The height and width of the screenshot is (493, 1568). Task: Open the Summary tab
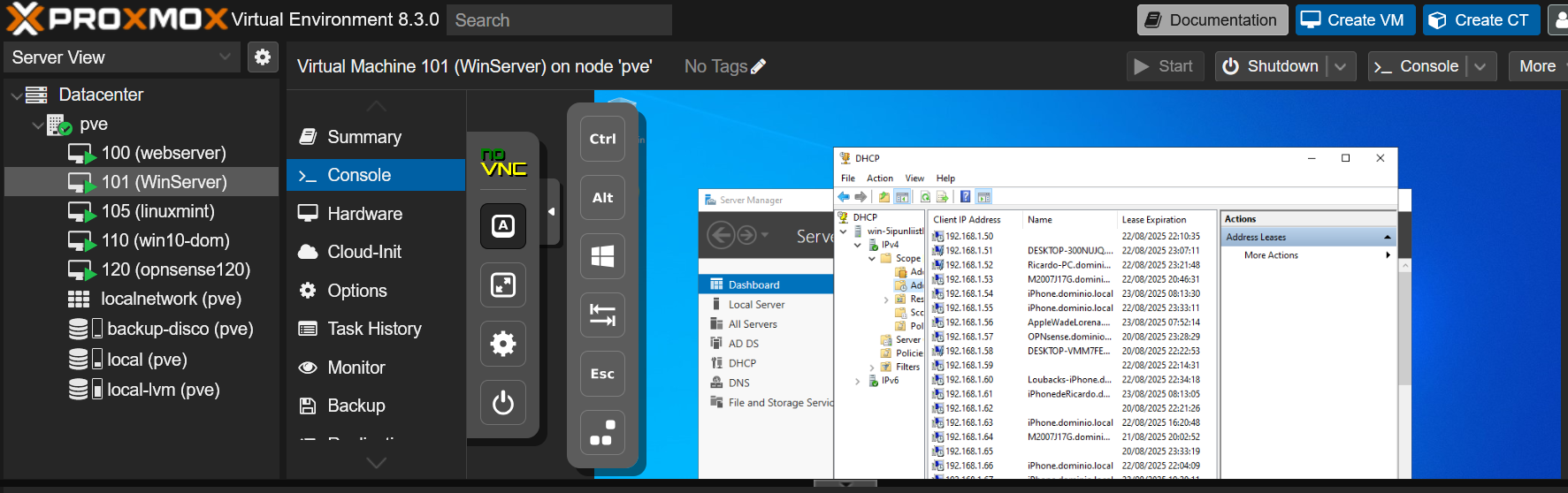376,137
